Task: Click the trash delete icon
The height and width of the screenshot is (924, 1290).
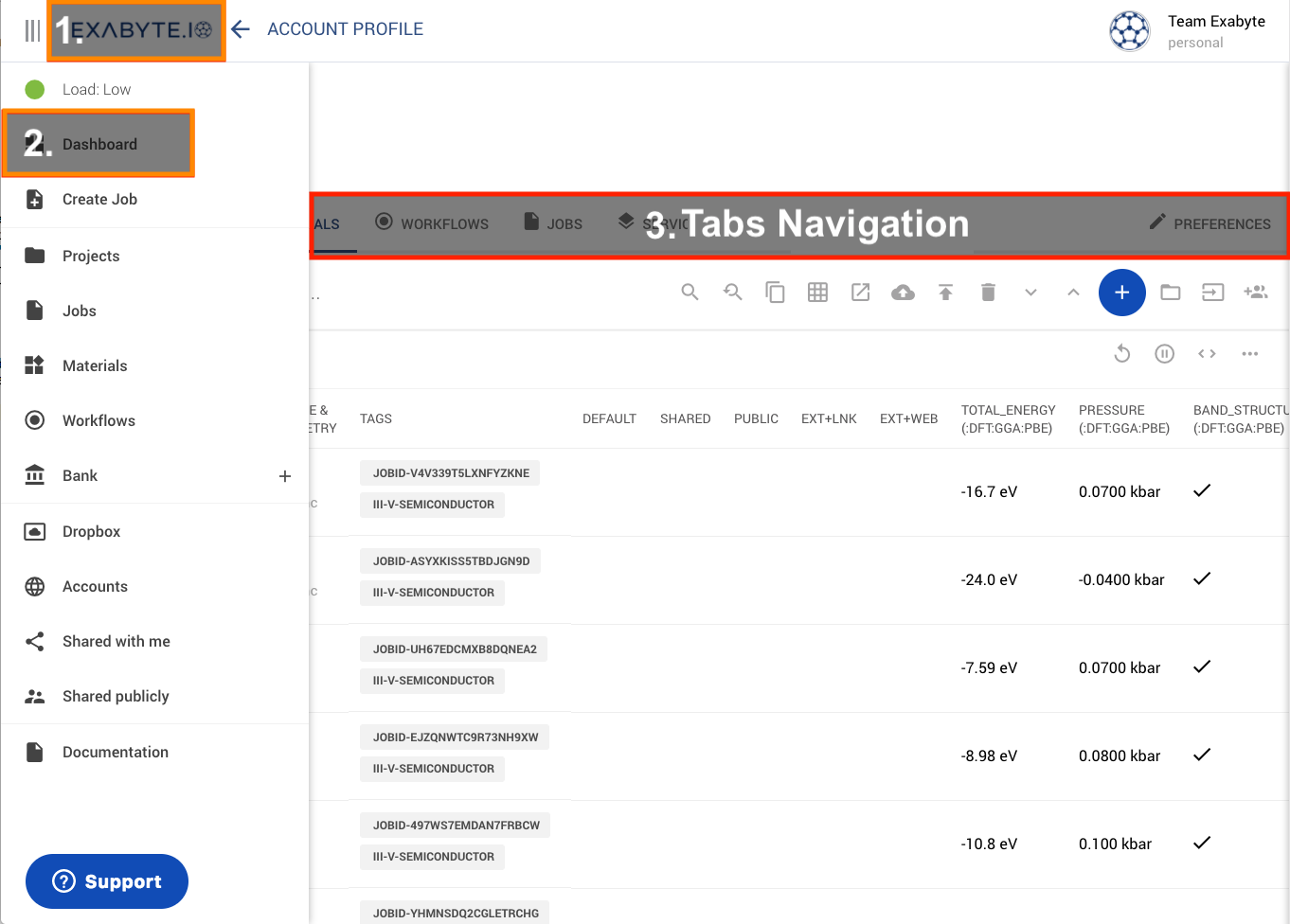Action: [988, 293]
